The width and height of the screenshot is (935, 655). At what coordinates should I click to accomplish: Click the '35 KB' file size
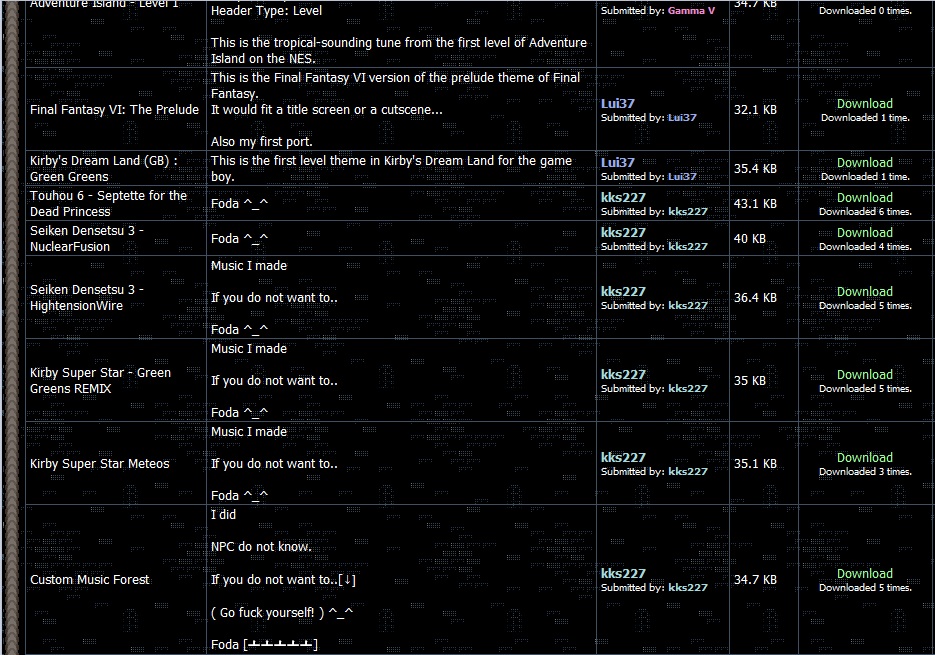click(750, 381)
